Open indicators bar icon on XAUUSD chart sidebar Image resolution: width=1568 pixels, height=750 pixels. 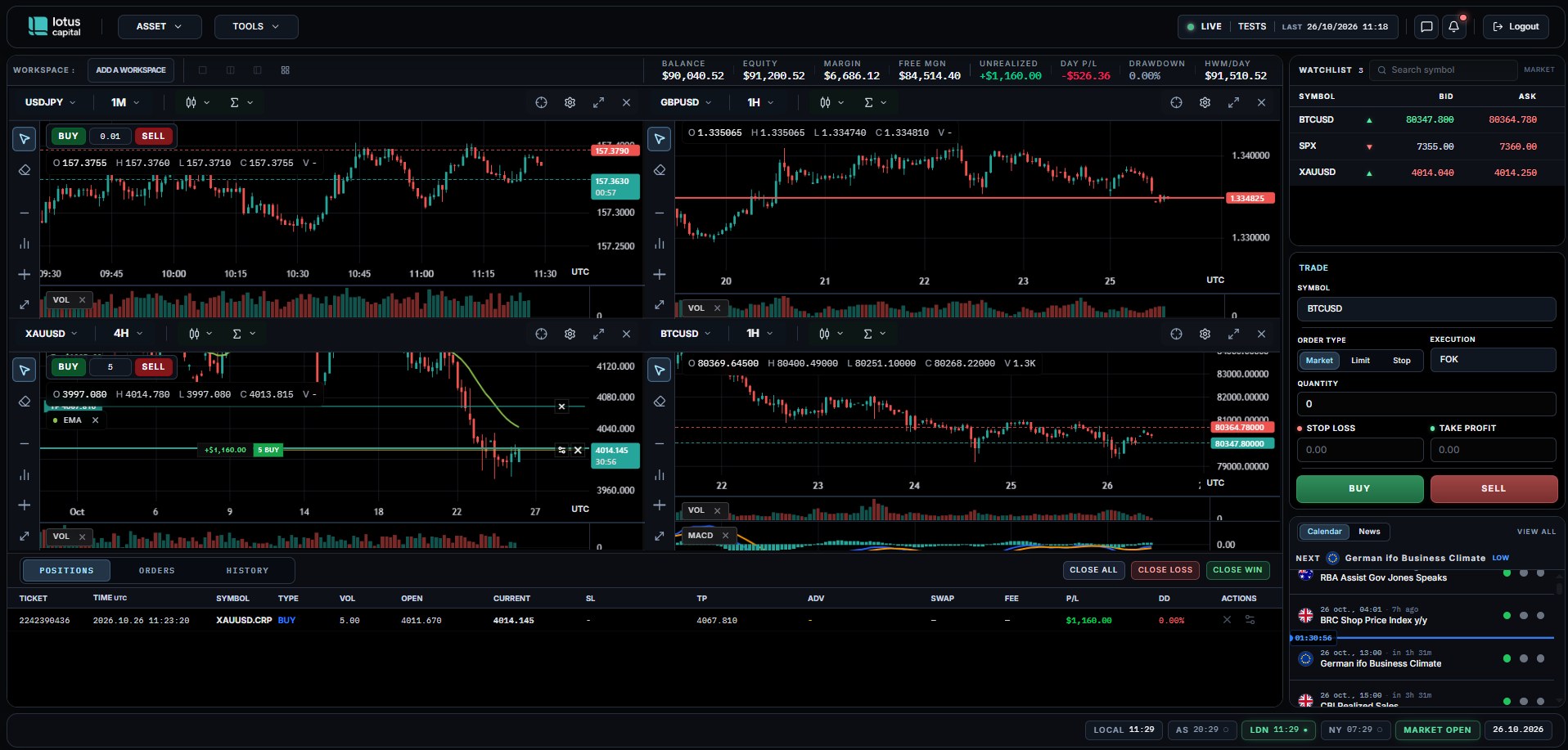point(25,475)
